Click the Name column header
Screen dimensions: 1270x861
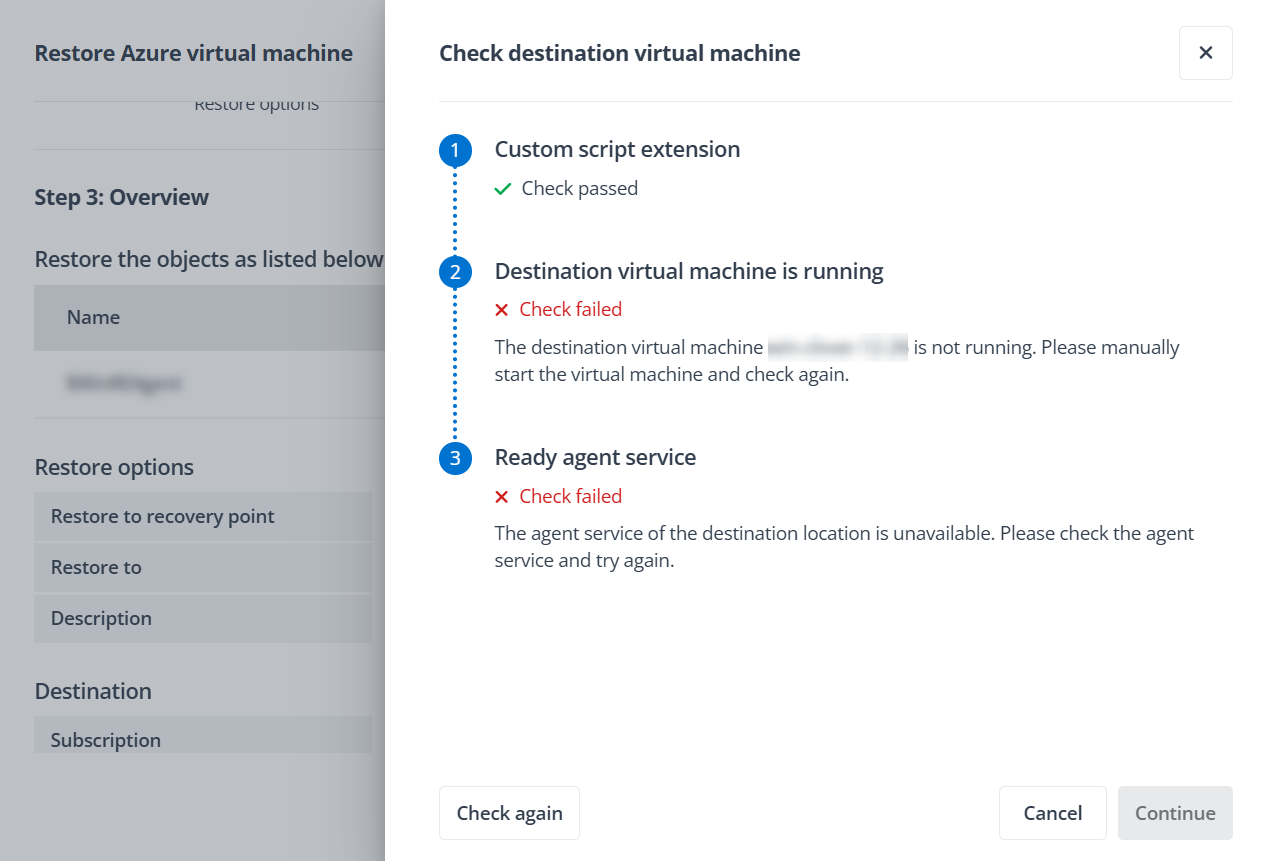click(93, 317)
